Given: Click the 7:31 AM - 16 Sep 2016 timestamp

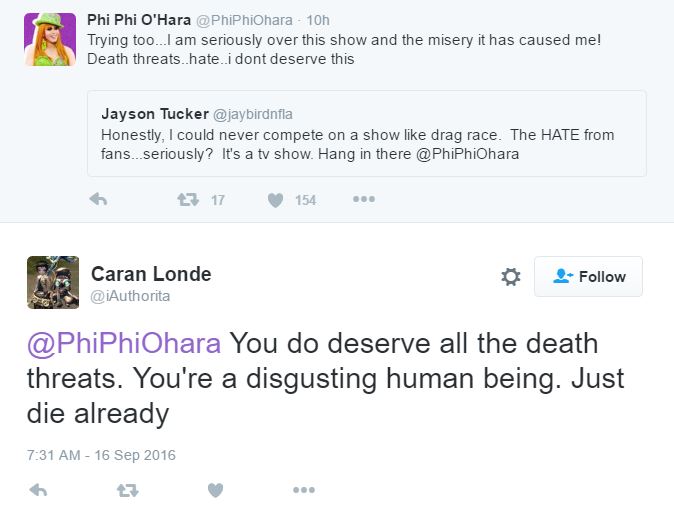Looking at the screenshot, I should coord(101,455).
